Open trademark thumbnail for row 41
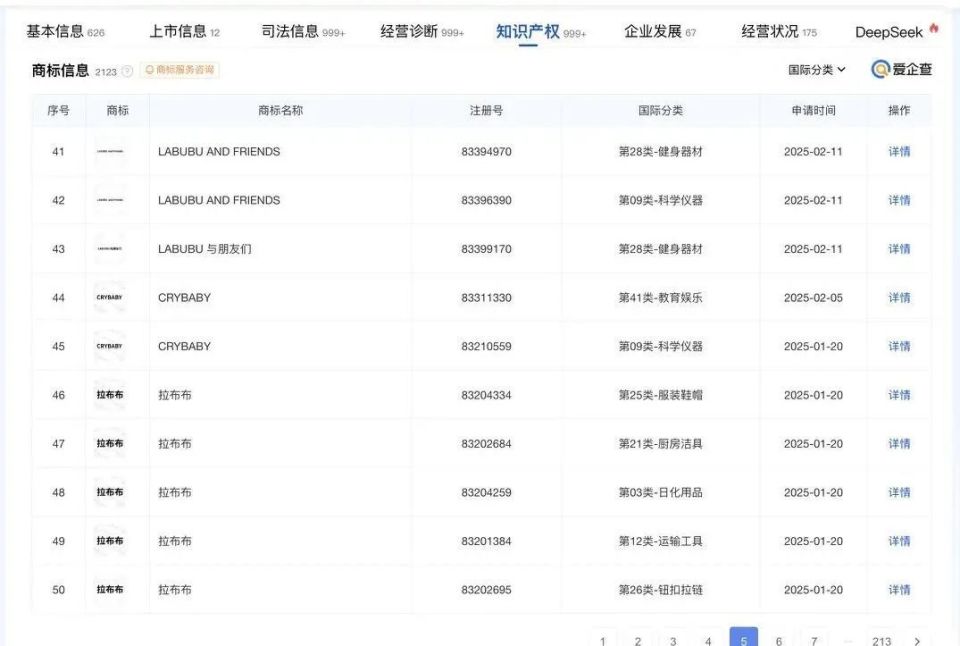The height and width of the screenshot is (646, 960). (x=110, y=151)
